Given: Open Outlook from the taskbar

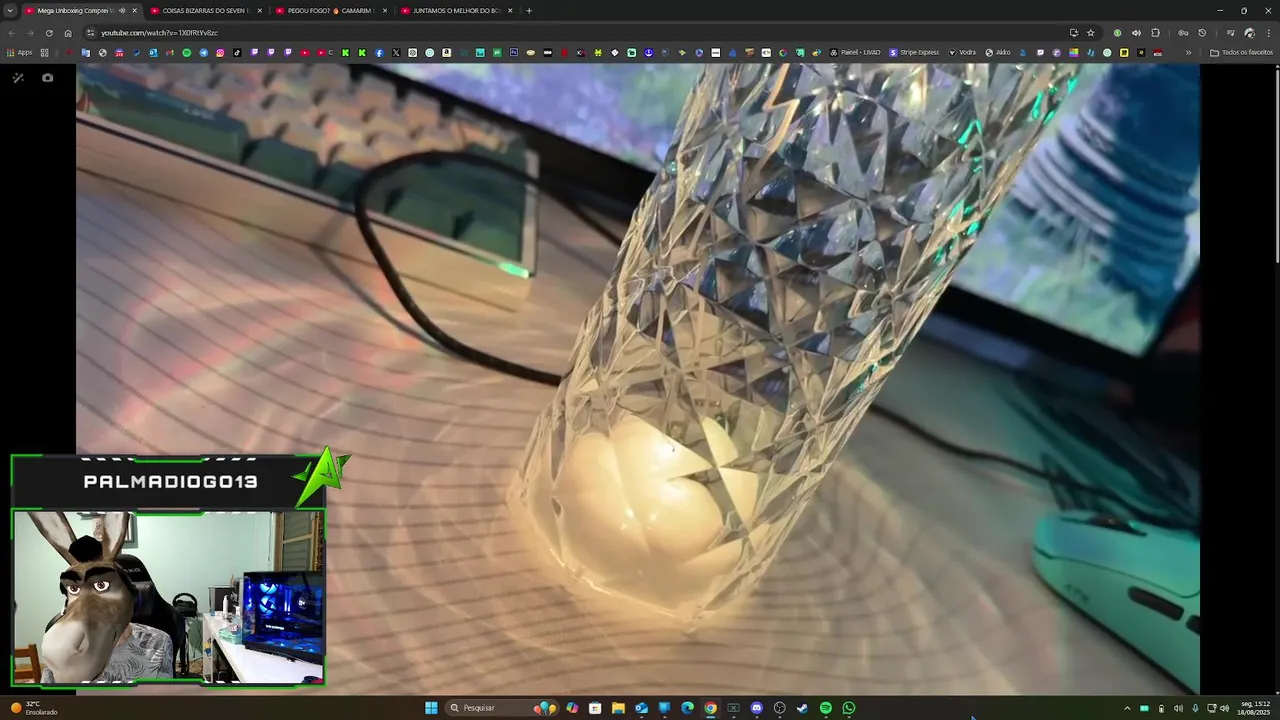Looking at the screenshot, I should [x=641, y=708].
